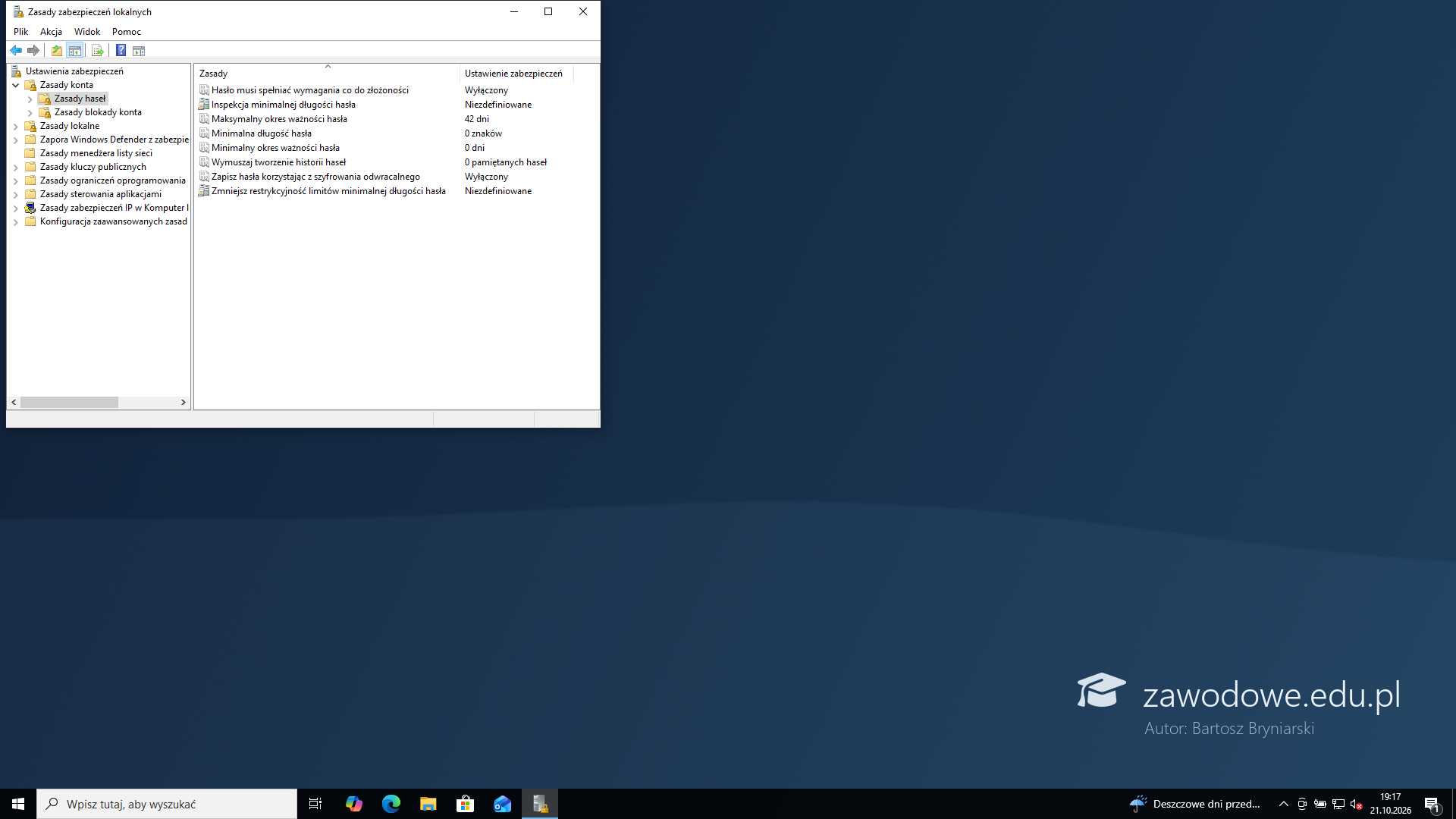Open File Explorer from the taskbar

[x=428, y=804]
